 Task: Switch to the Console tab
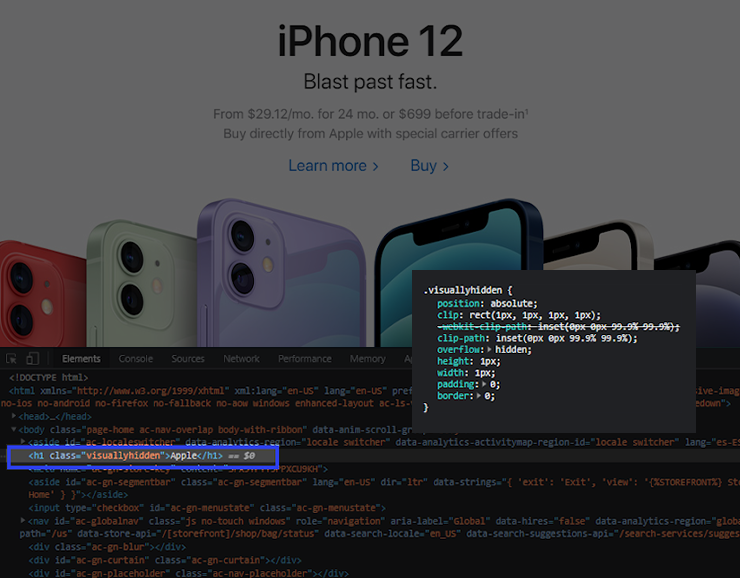pos(135,359)
